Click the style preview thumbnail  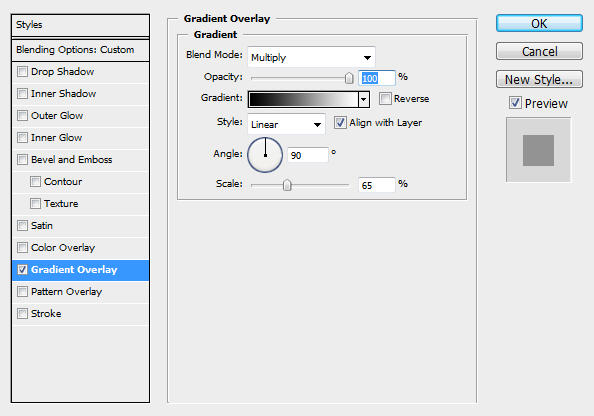[x=538, y=150]
